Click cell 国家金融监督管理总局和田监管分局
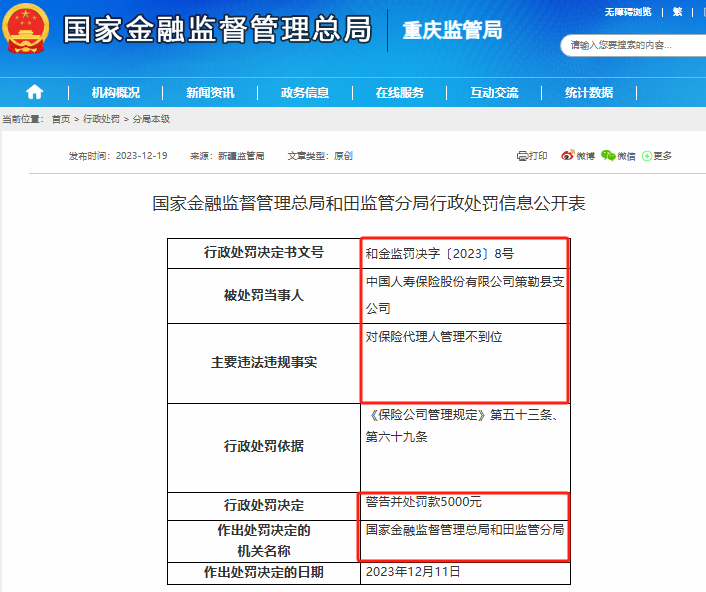This screenshot has width=706, height=592. pos(466,541)
